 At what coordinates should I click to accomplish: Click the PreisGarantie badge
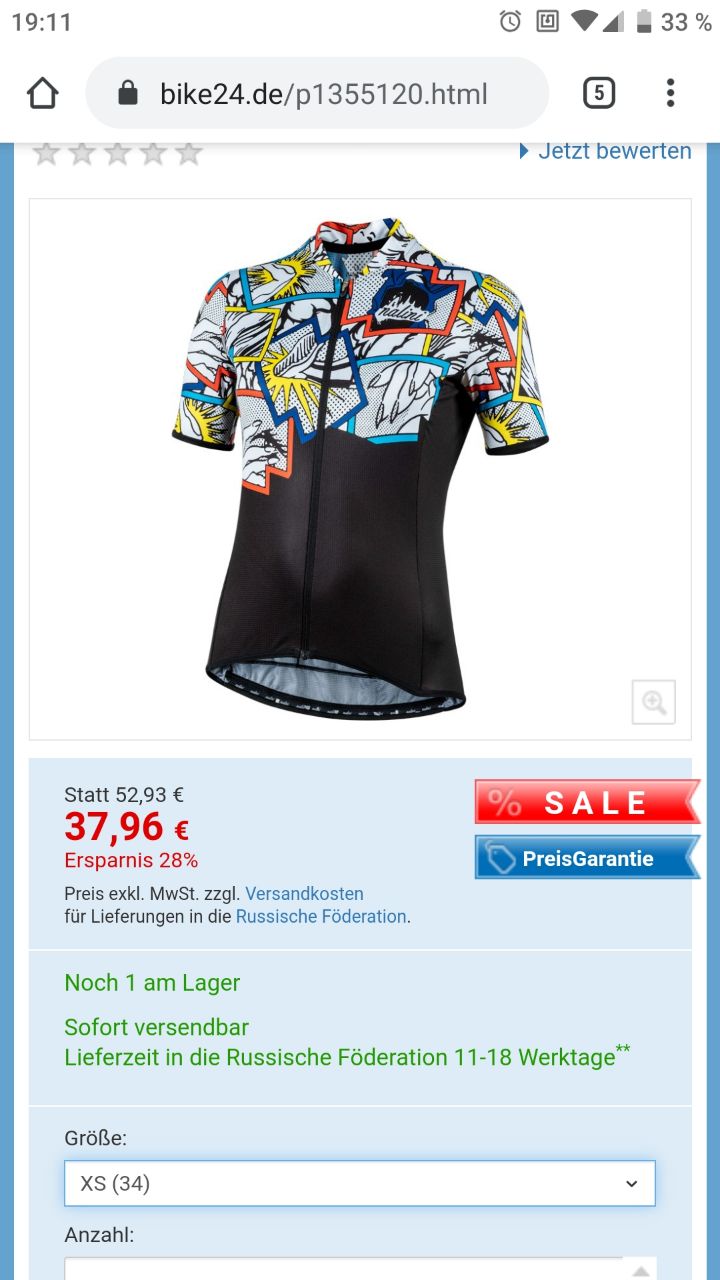(x=587, y=858)
